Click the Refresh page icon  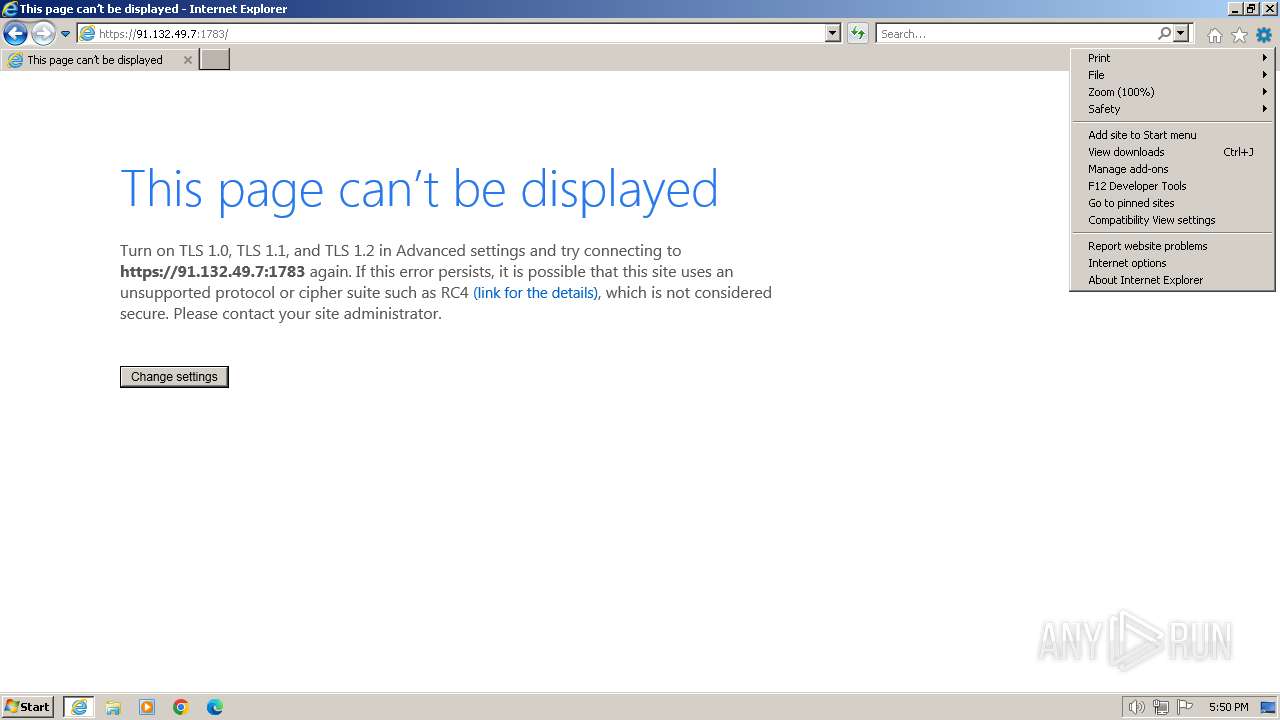(858, 33)
